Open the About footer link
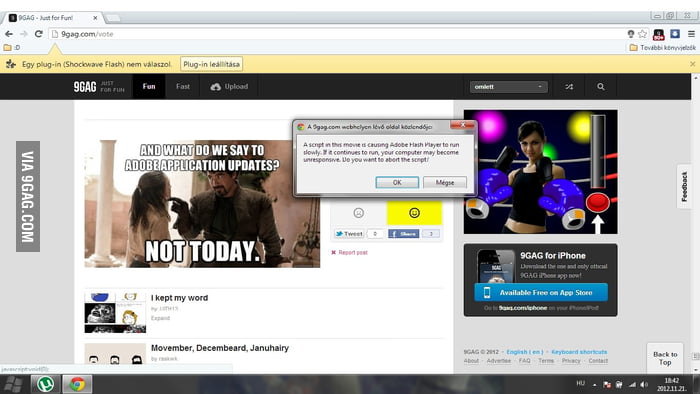 click(471, 361)
